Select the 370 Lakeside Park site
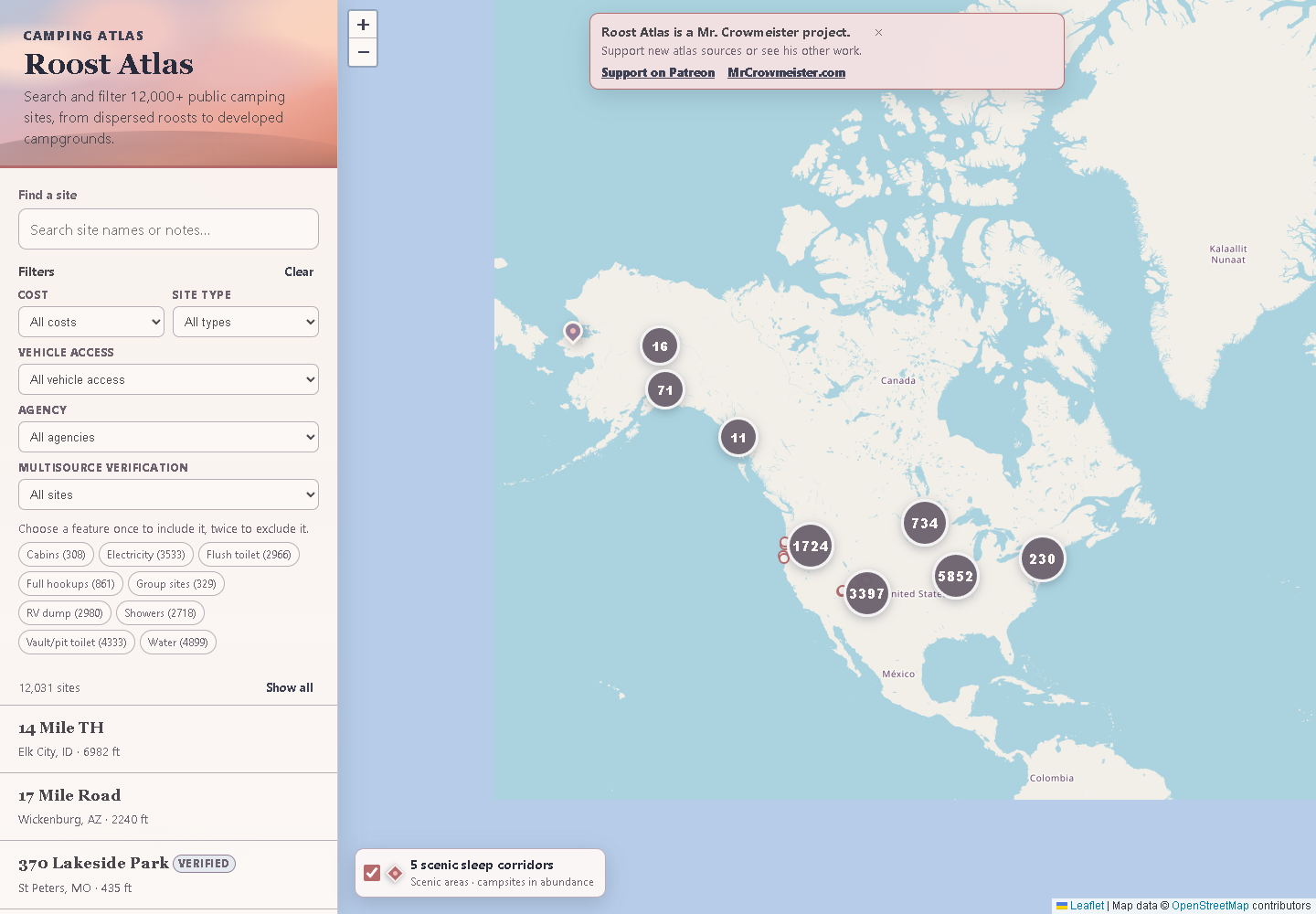This screenshot has width=1316, height=914. coord(168,875)
